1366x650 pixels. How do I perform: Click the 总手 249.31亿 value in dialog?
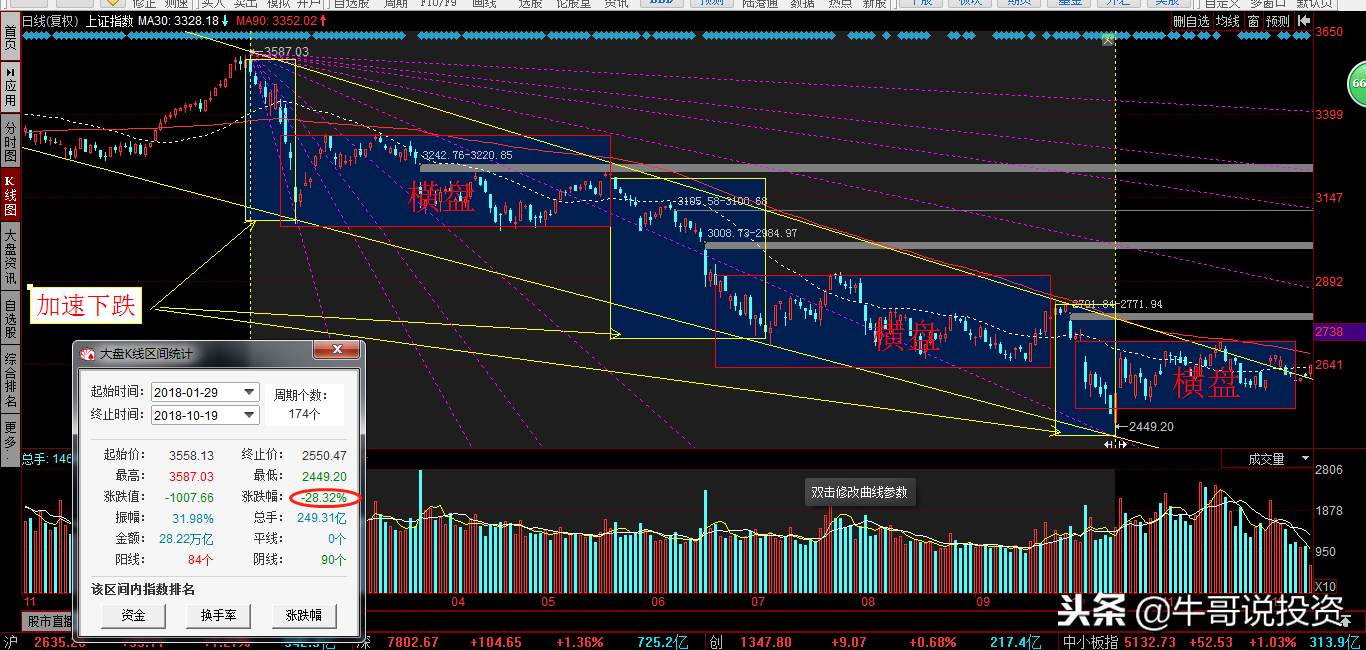[x=321, y=518]
